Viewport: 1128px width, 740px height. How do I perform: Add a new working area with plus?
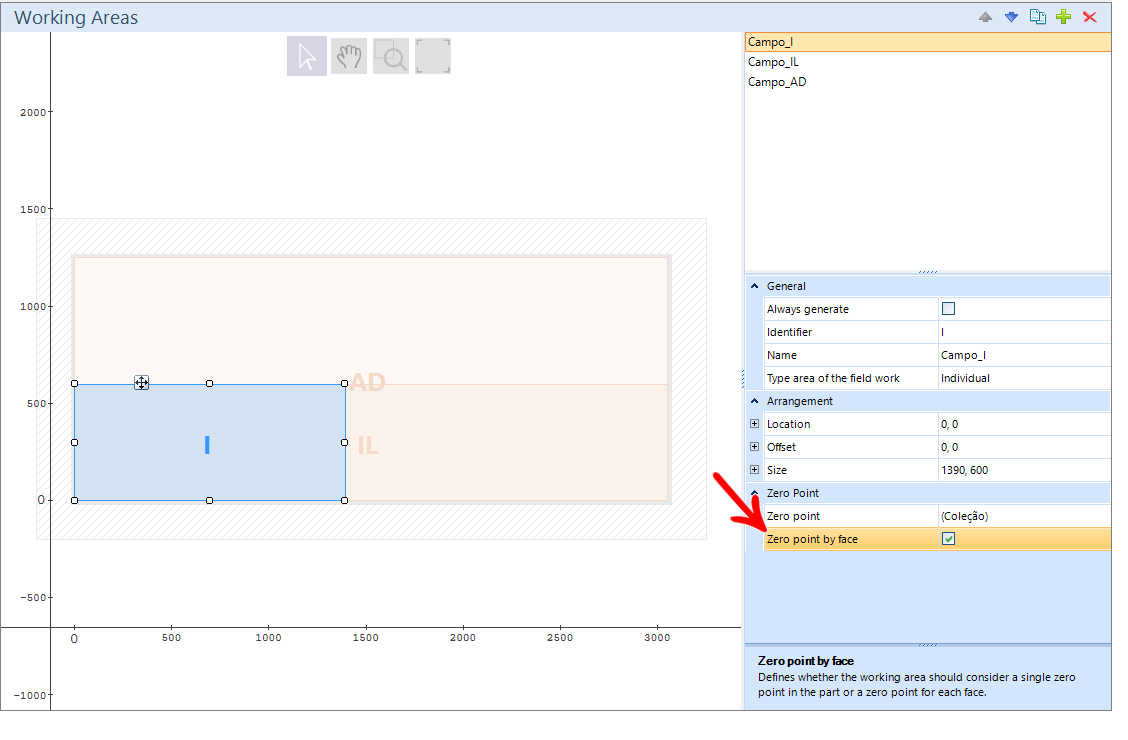click(1063, 17)
